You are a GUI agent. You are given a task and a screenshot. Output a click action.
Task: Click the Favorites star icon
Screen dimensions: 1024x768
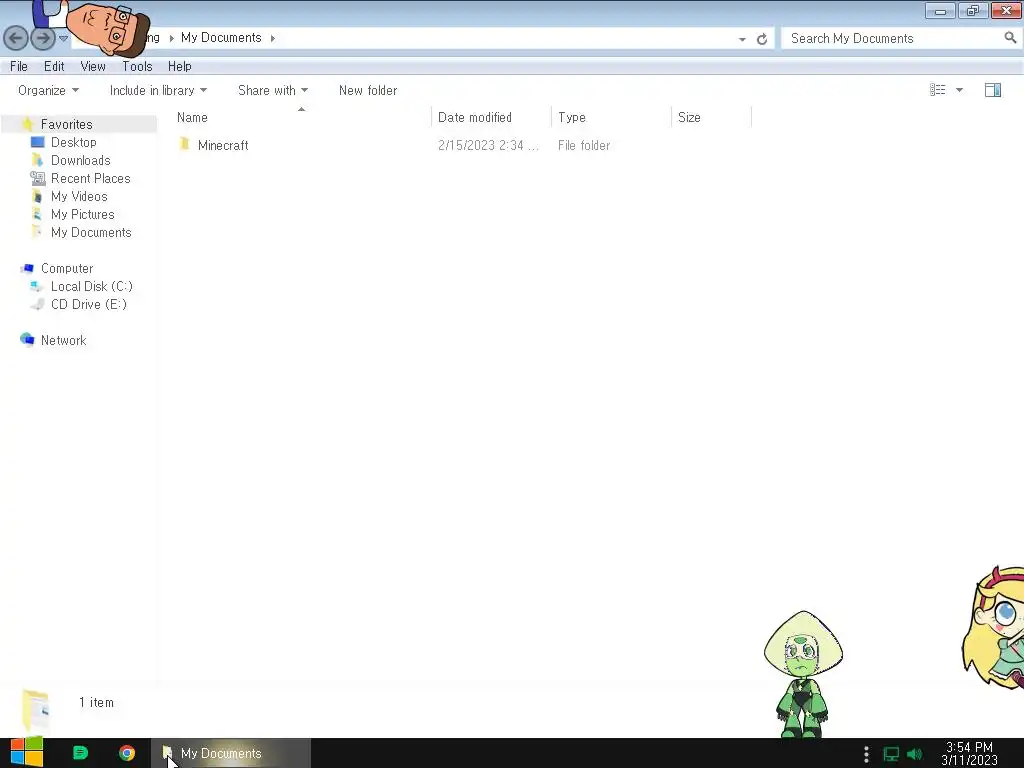tap(27, 124)
